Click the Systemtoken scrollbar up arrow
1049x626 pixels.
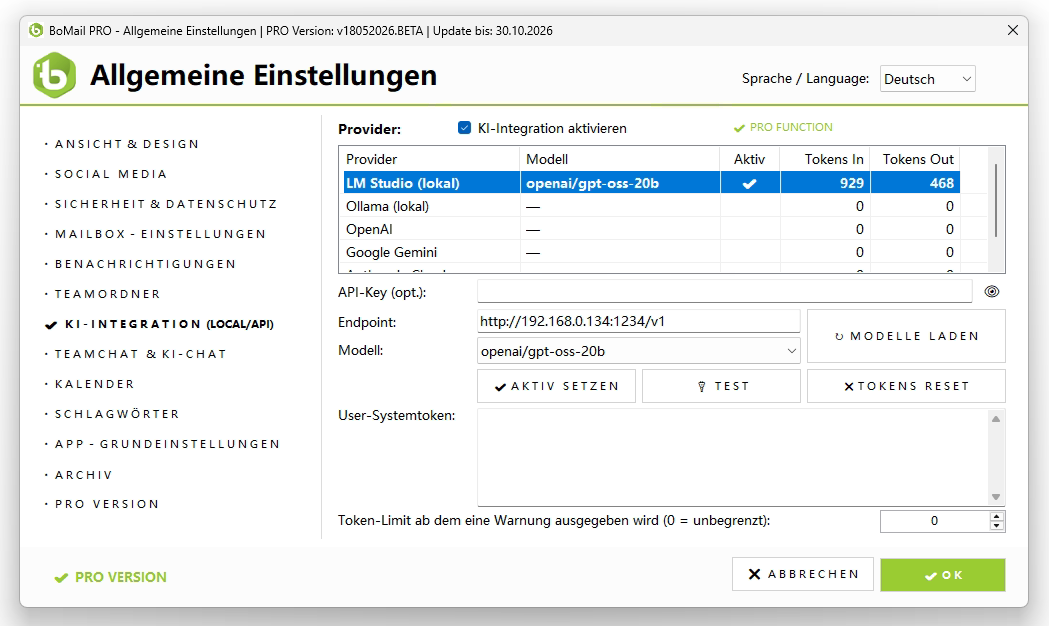996,419
